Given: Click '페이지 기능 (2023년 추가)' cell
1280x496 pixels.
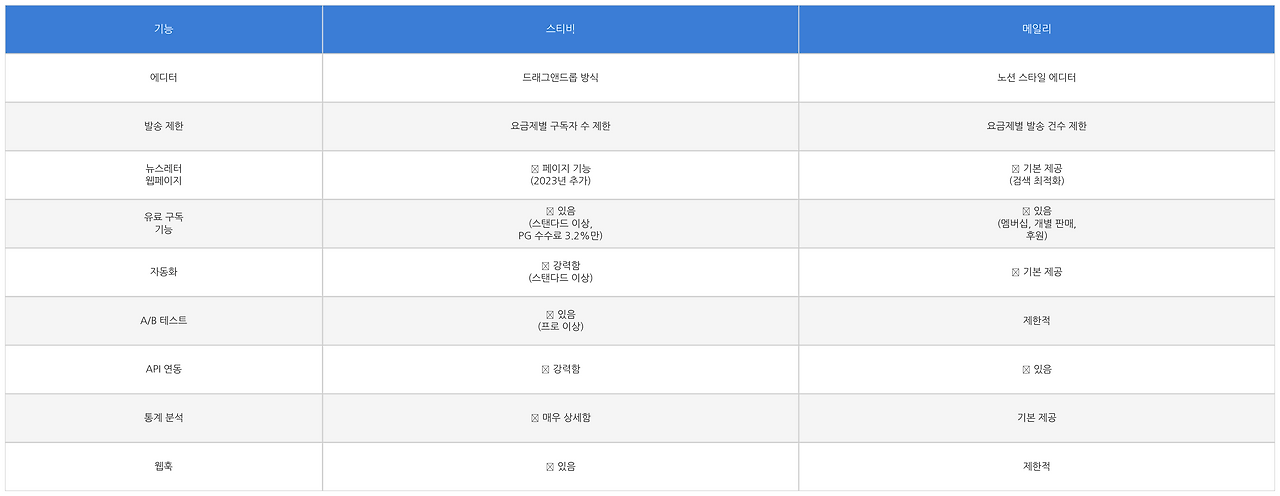Looking at the screenshot, I should [560, 175].
